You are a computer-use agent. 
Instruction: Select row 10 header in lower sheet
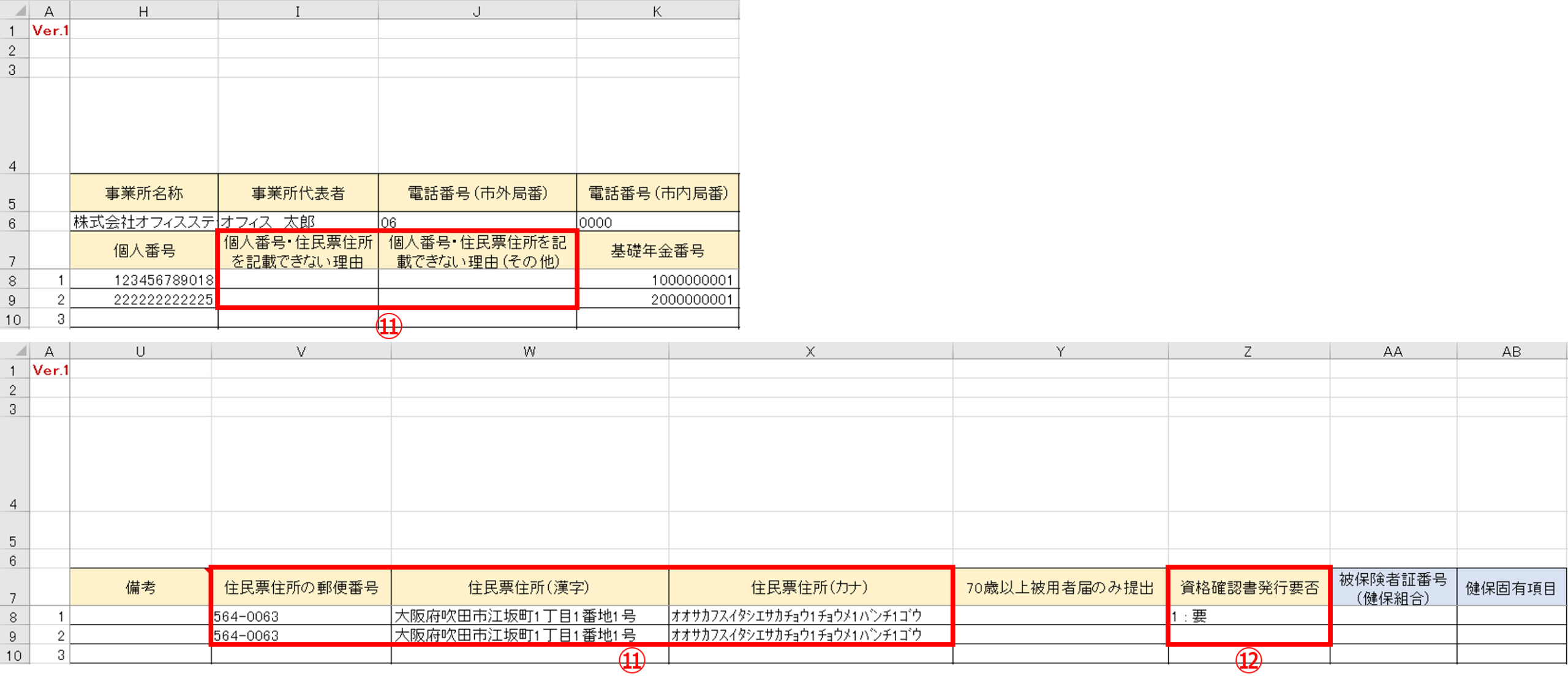(13, 655)
